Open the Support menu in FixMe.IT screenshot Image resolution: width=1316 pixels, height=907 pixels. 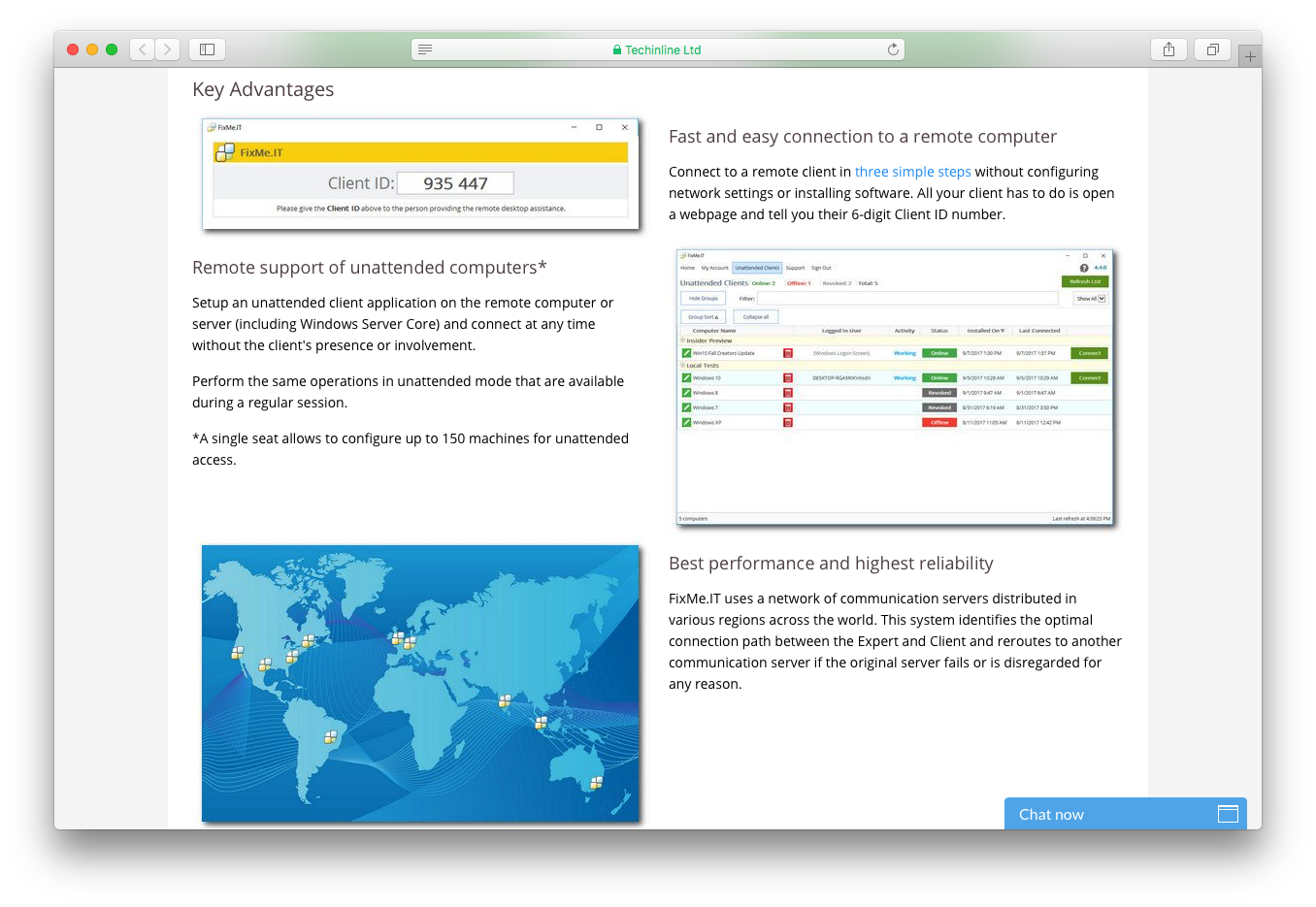click(x=795, y=268)
